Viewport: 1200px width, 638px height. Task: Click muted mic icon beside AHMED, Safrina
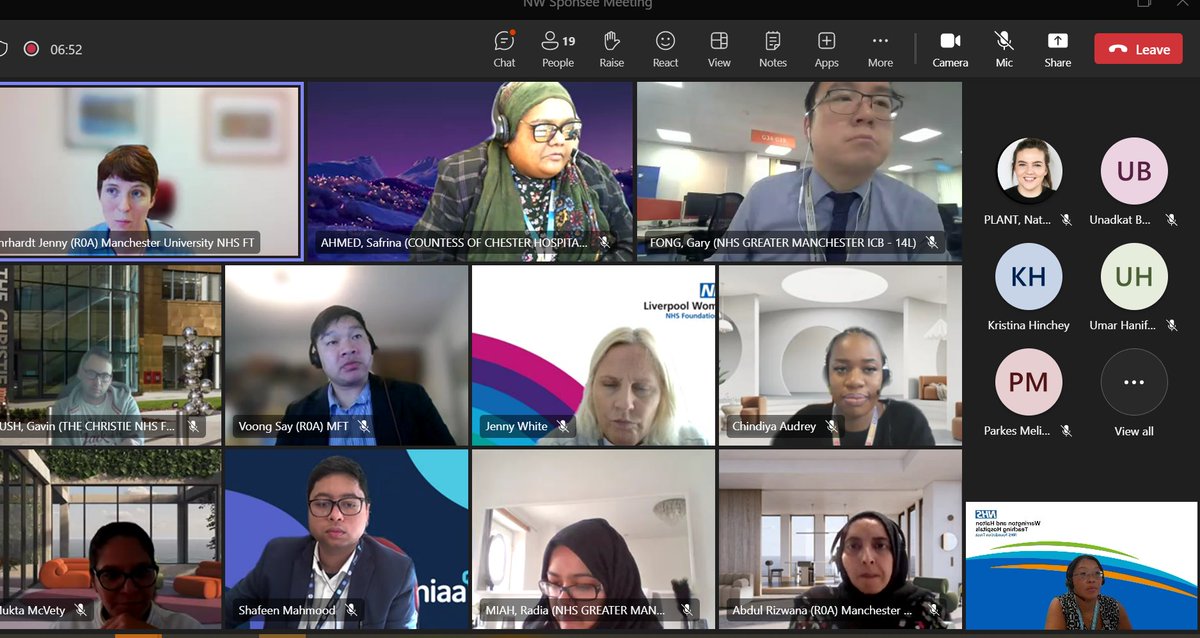pos(604,242)
